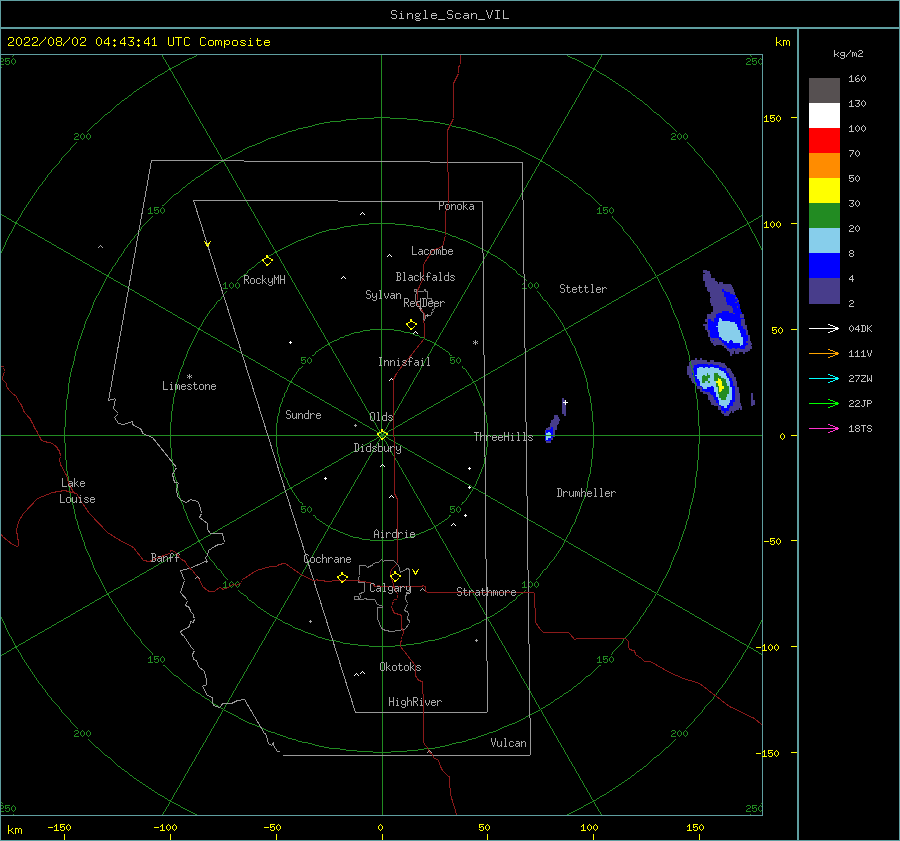Screen dimensions: 900x841
Task: Click the Ponoka city label
Action: pos(456,206)
